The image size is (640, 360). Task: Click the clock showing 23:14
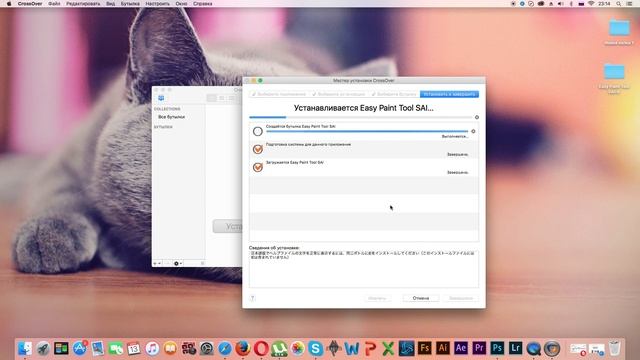604,4
